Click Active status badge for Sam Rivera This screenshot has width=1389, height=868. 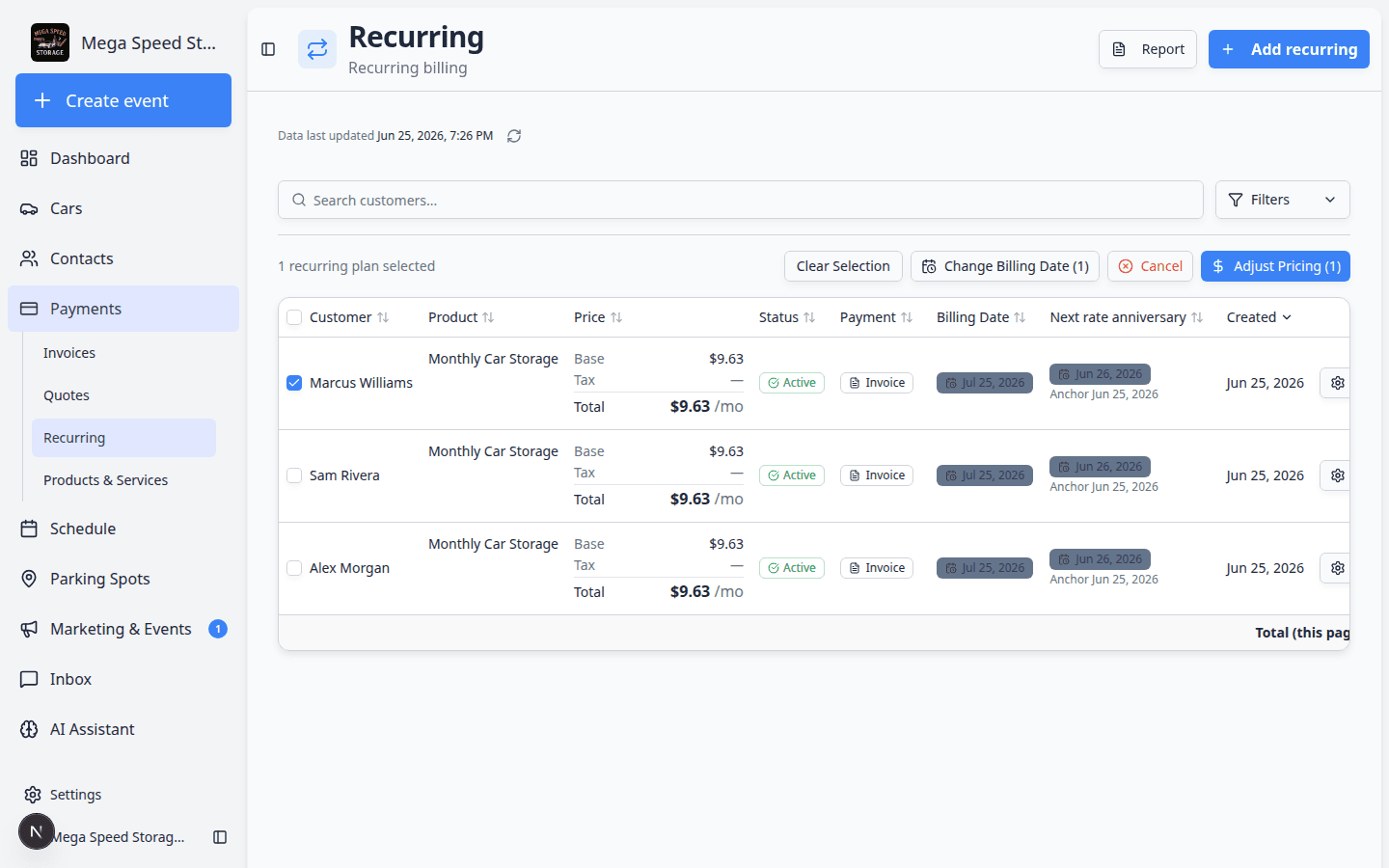click(792, 475)
